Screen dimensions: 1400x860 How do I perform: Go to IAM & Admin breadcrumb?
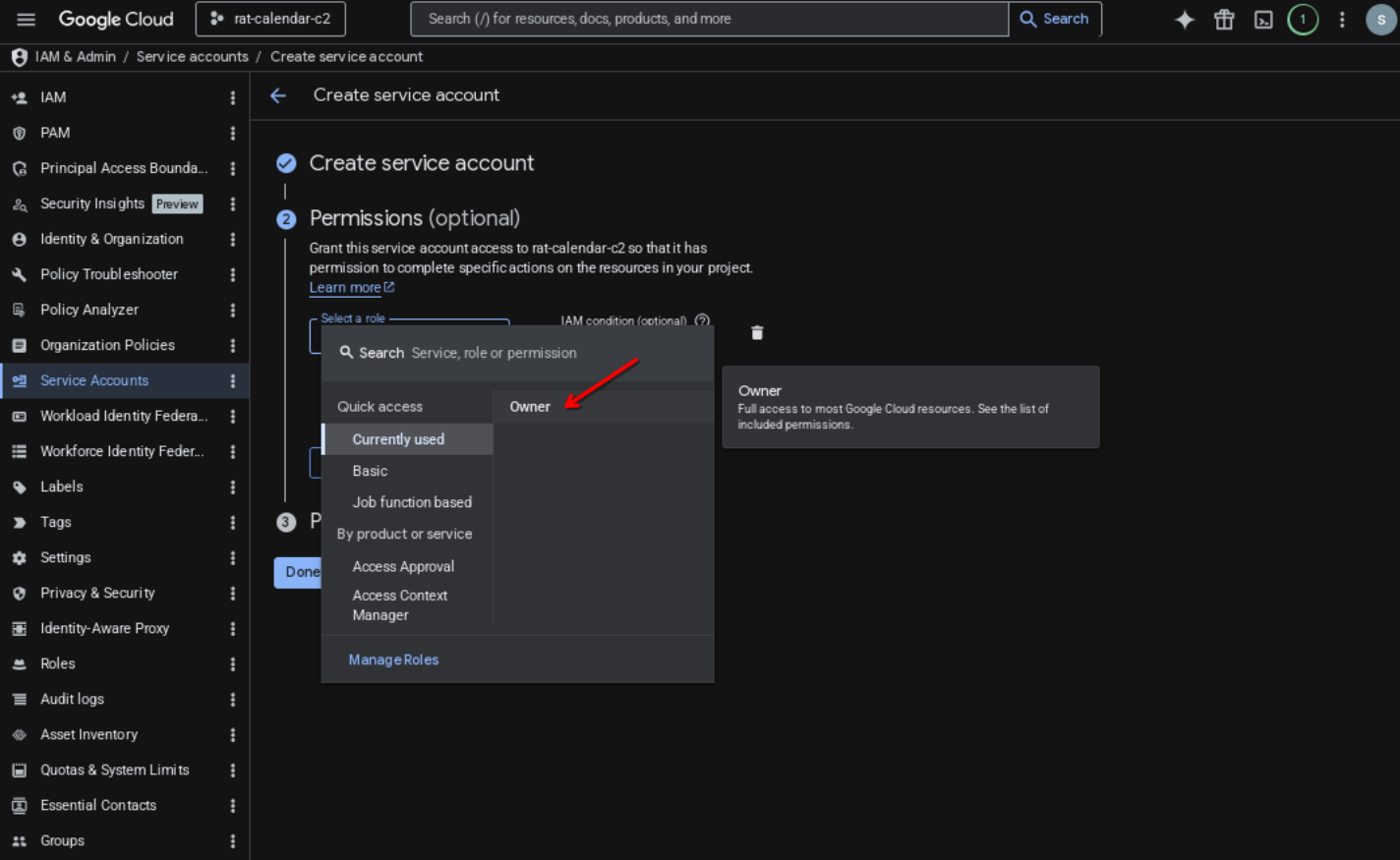point(76,57)
